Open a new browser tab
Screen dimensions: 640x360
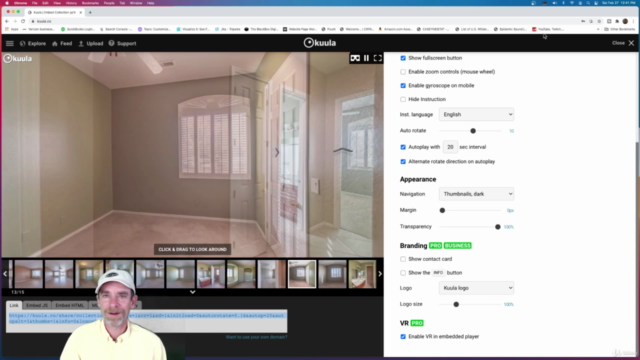90,12
